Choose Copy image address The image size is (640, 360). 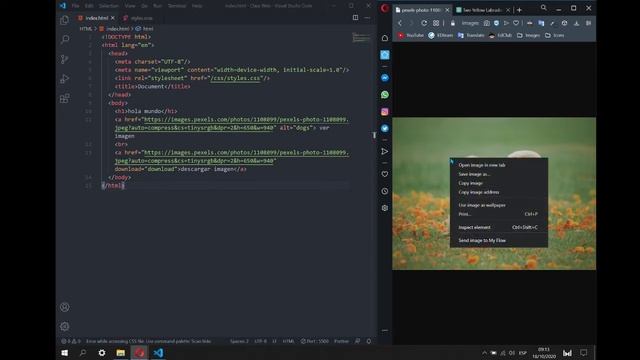click(x=498, y=192)
